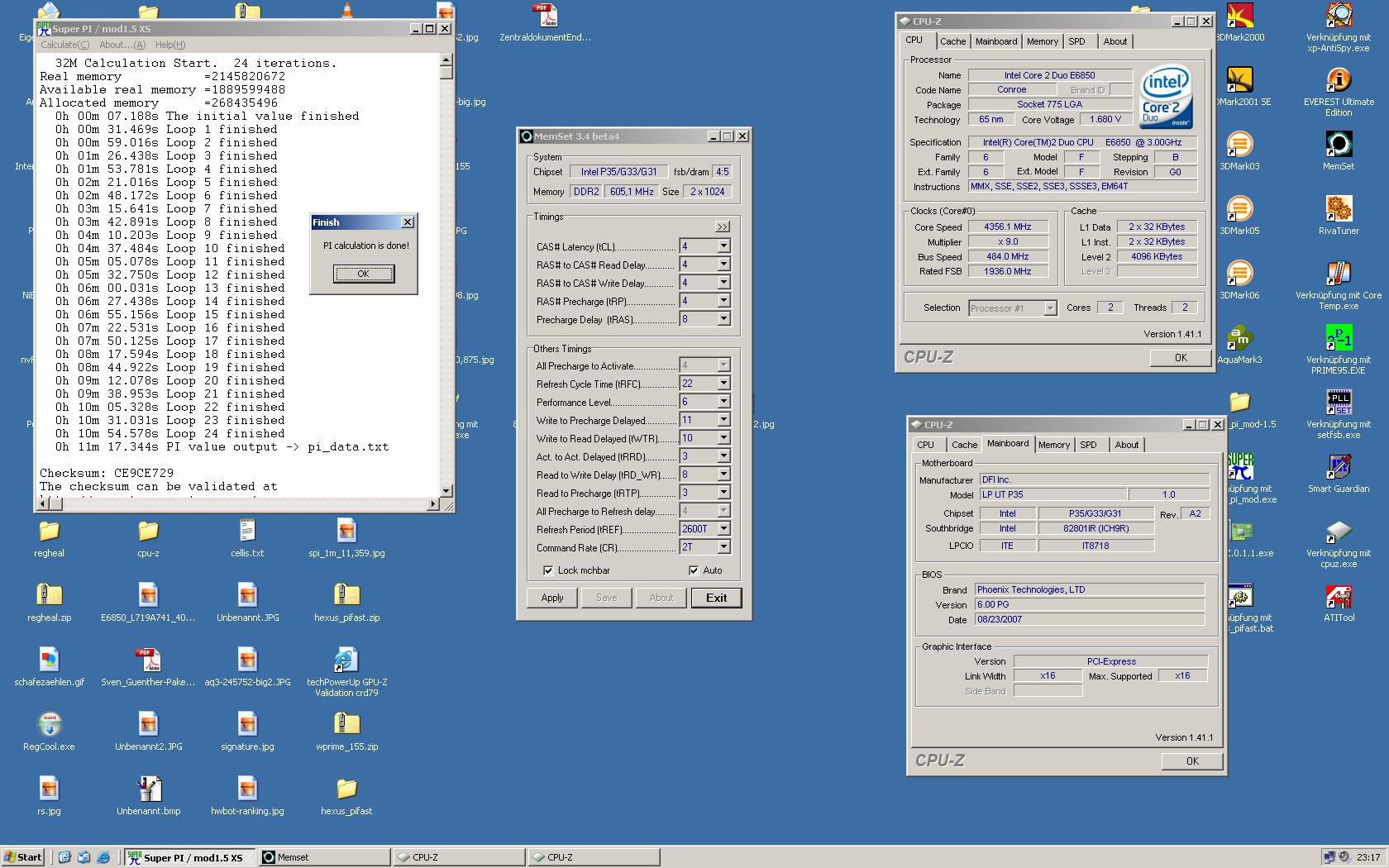This screenshot has width=1389, height=868.
Task: Launch the MemSet desktop shortcut
Action: [1339, 145]
